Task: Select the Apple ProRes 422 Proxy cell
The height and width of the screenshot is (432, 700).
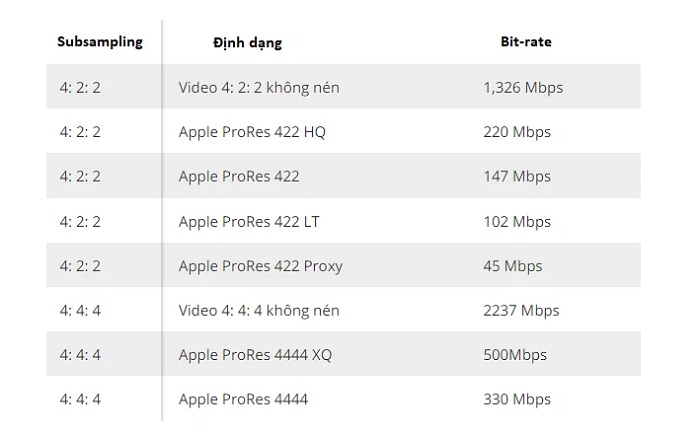Action: click(x=260, y=266)
